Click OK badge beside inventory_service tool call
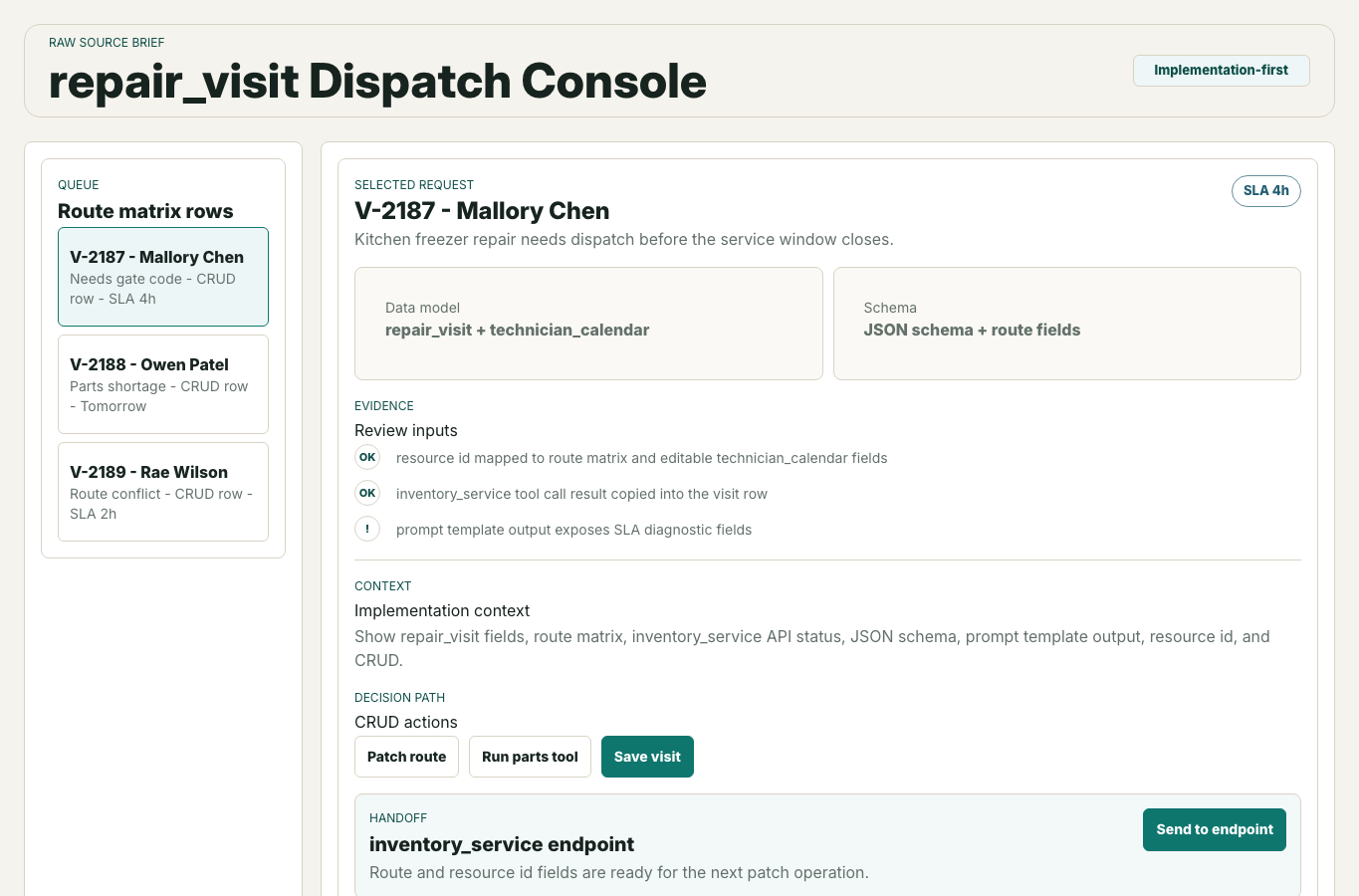 click(x=367, y=493)
